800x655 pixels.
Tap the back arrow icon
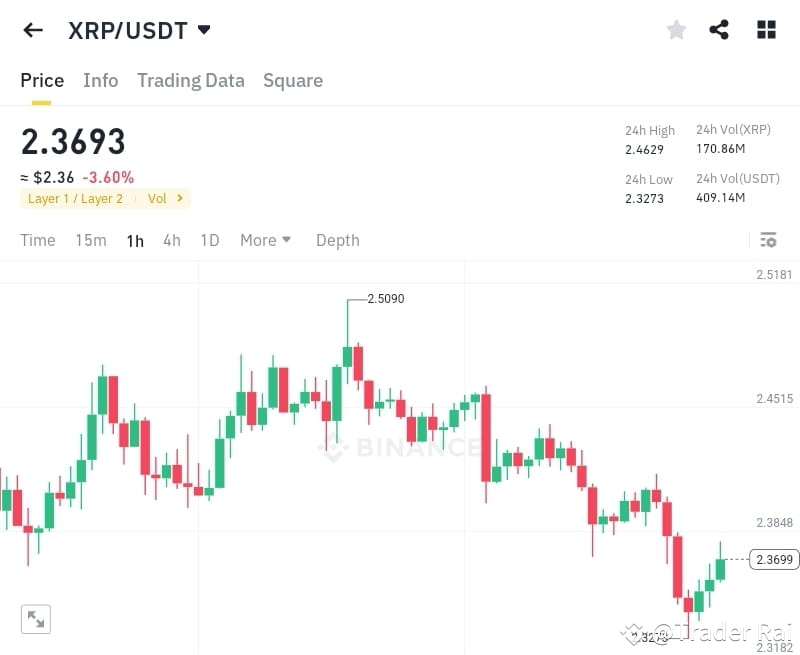pos(32,30)
